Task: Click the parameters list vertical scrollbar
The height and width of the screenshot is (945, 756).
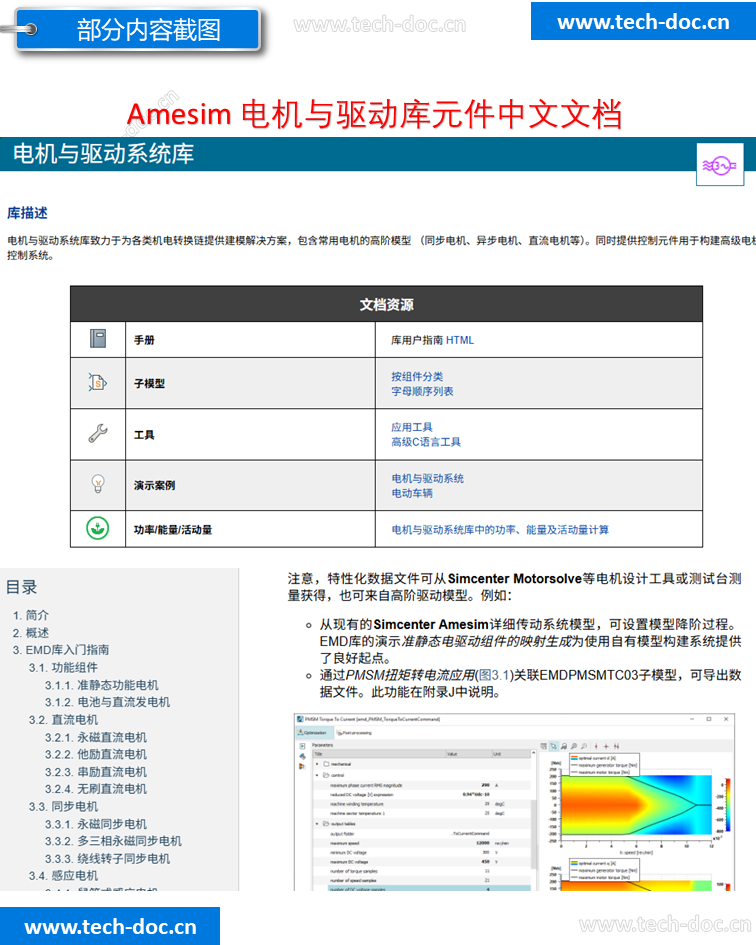Action: 534,834
